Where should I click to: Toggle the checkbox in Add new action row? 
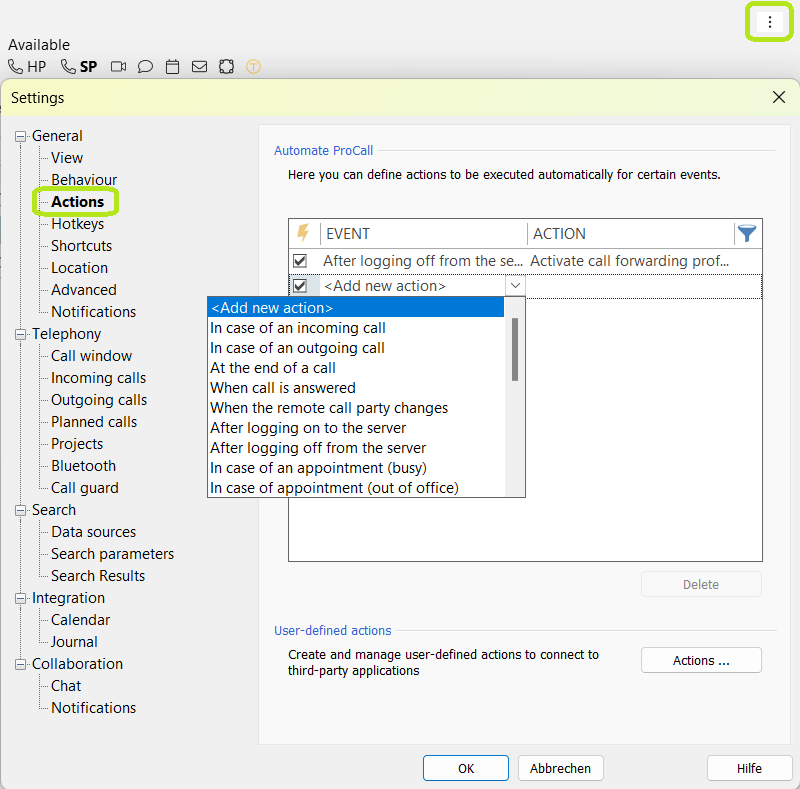300,286
